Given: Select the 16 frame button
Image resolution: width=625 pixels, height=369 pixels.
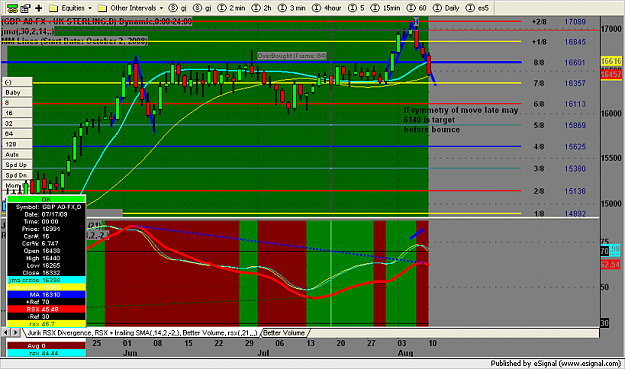Looking at the screenshot, I should [17, 113].
